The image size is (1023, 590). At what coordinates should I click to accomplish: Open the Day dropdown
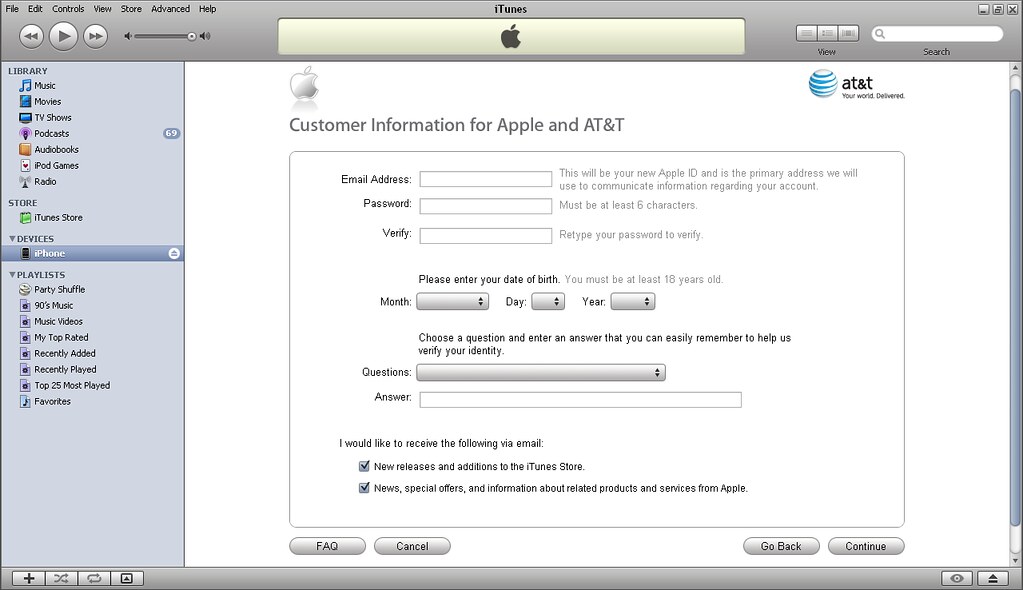[548, 302]
